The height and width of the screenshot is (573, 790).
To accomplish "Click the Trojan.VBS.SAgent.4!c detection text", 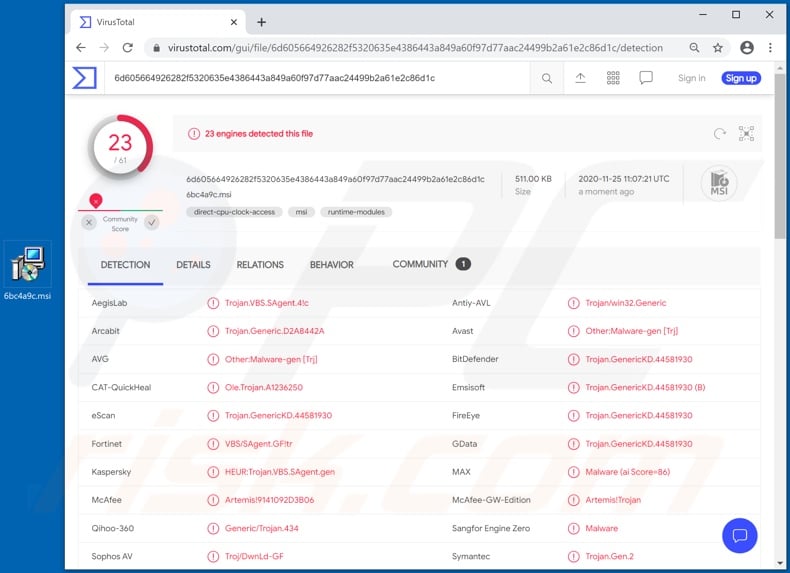I will point(267,303).
